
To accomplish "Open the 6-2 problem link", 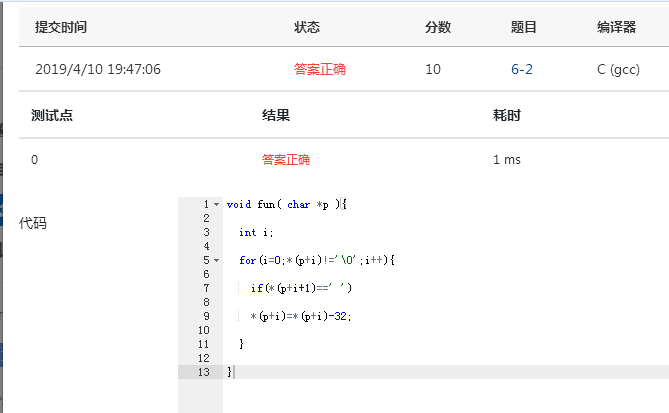I will coord(522,69).
